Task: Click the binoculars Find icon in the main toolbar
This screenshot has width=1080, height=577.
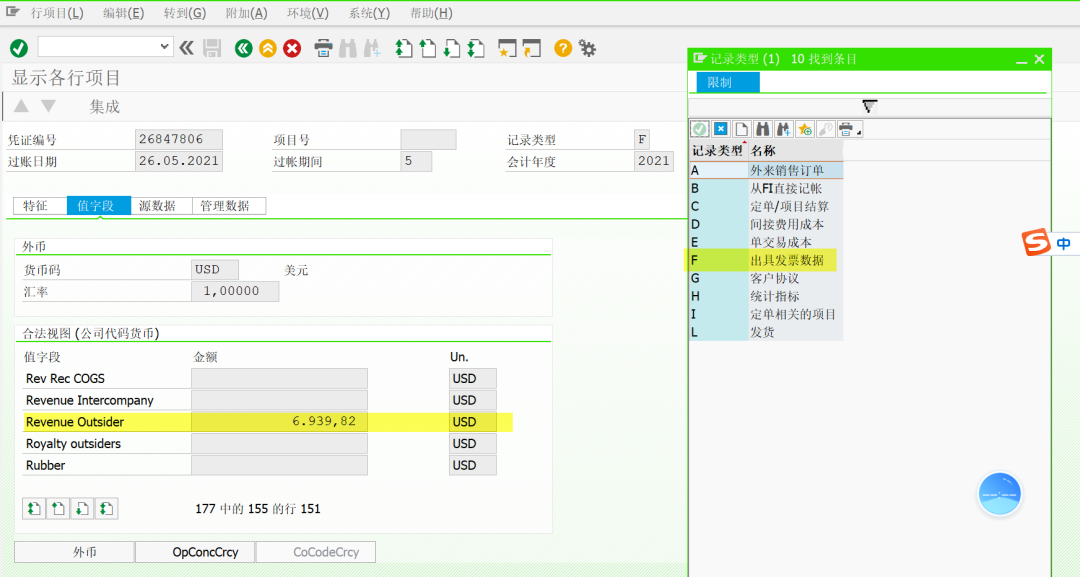Action: coord(348,48)
